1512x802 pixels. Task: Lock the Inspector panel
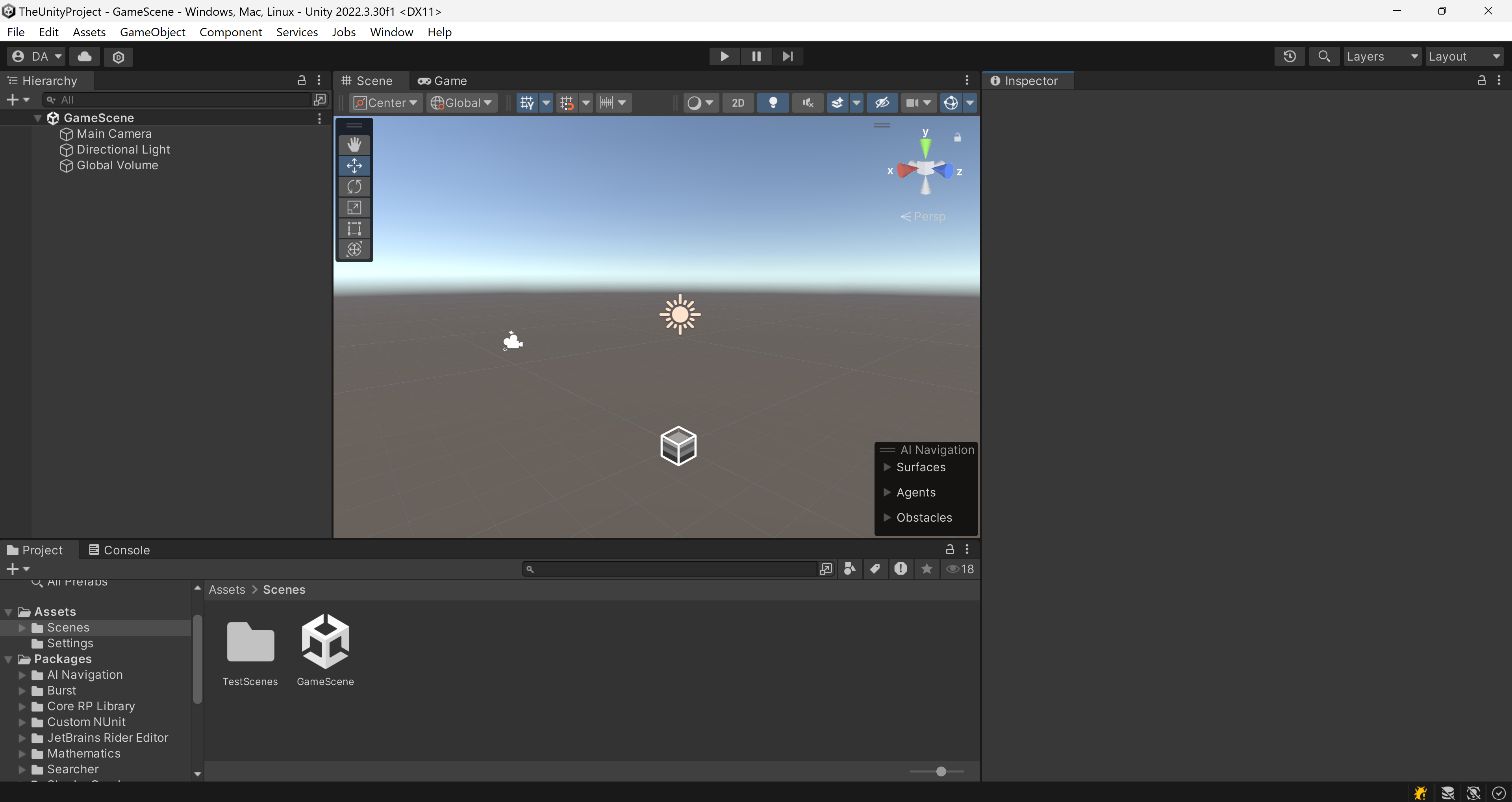point(1481,80)
